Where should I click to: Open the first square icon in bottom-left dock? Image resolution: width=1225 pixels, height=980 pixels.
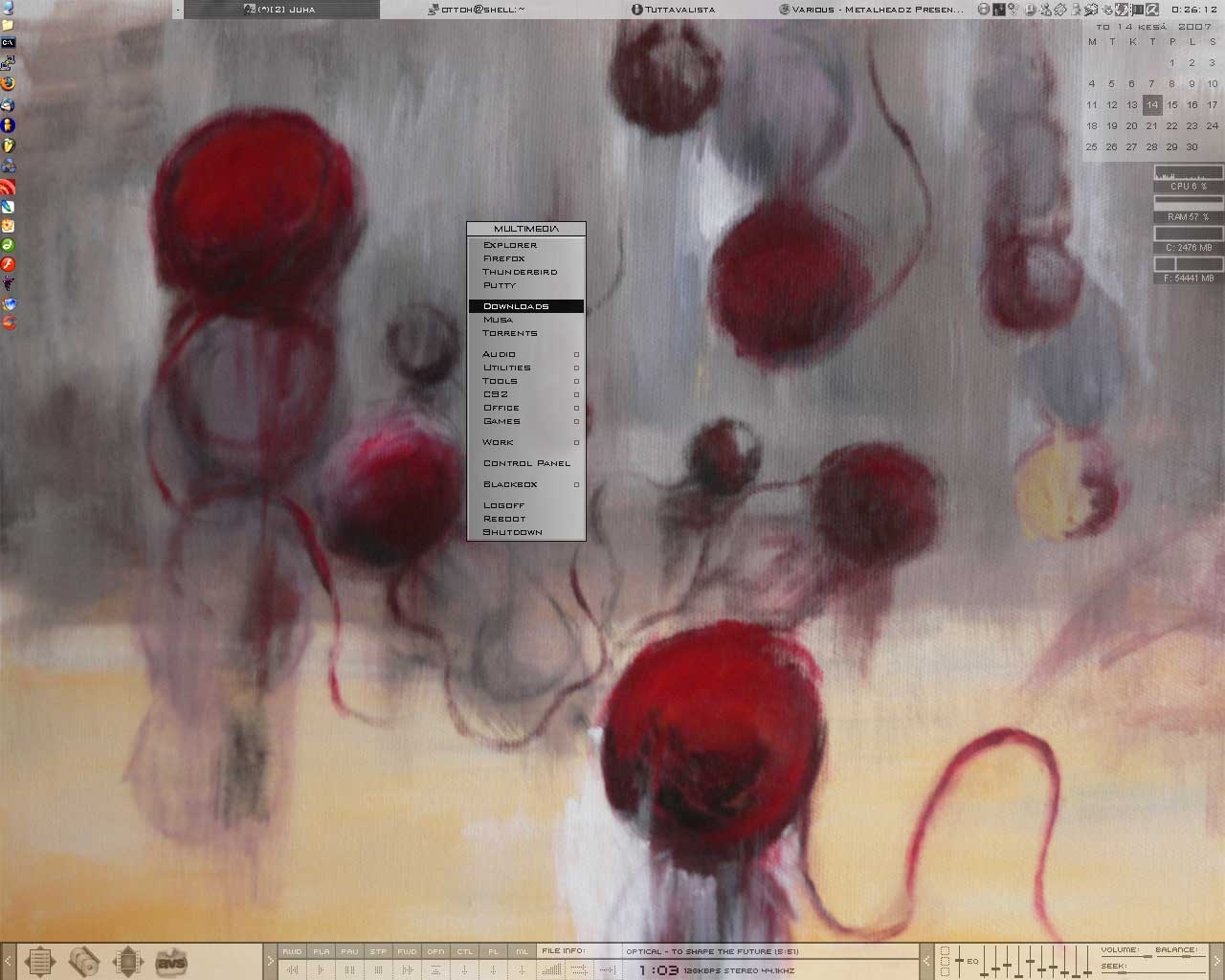39,961
